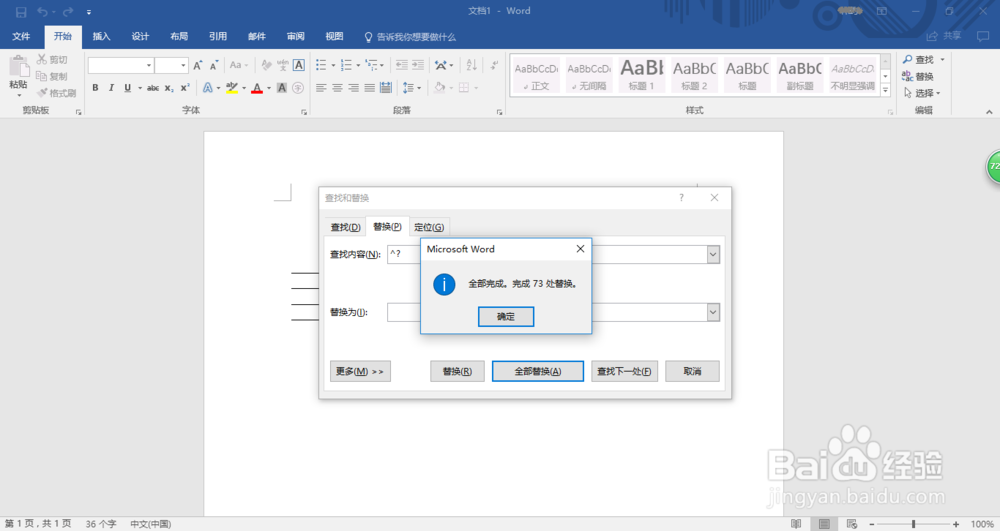
Task: Expand the Replace with (替换为) combo arrow
Action: 713,312
